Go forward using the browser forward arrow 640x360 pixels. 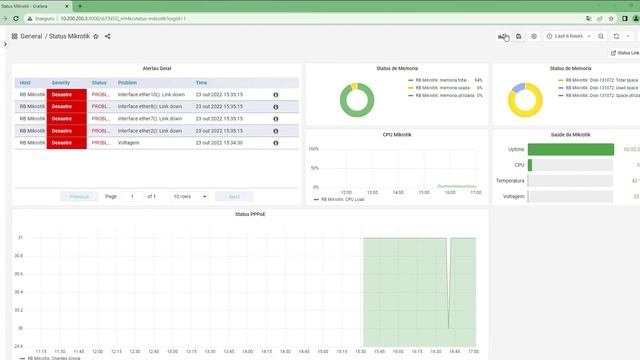tap(4, 18)
